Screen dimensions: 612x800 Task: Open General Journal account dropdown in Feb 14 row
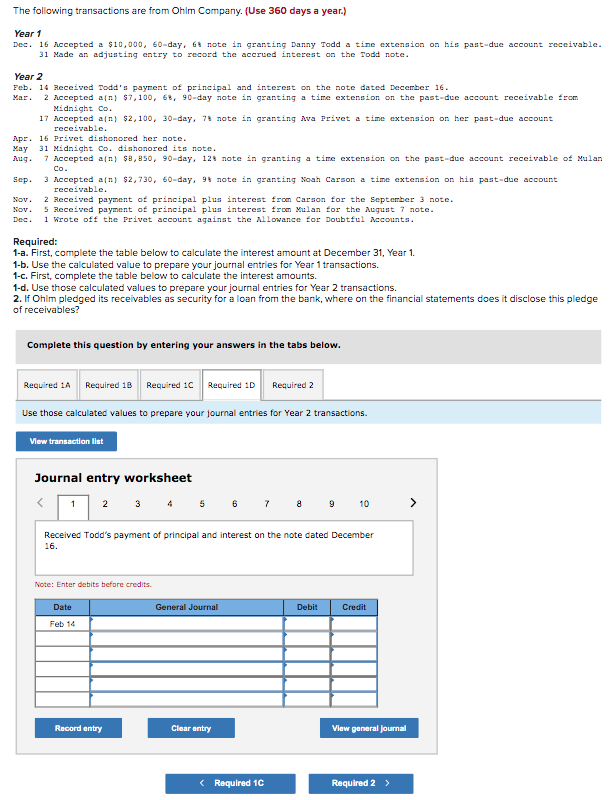[187, 623]
